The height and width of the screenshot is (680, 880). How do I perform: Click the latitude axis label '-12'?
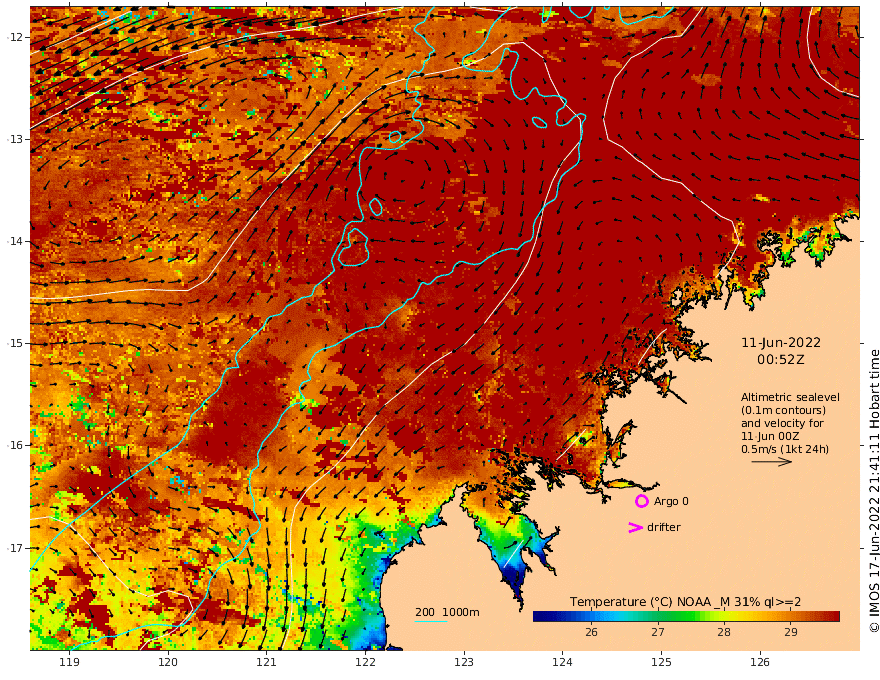click(x=15, y=37)
